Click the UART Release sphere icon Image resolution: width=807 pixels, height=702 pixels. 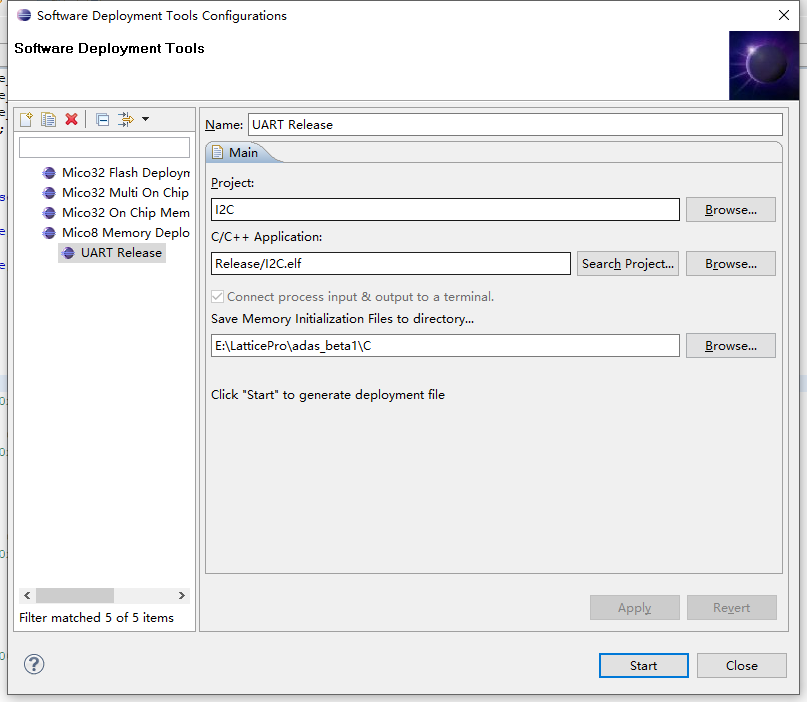tap(68, 253)
